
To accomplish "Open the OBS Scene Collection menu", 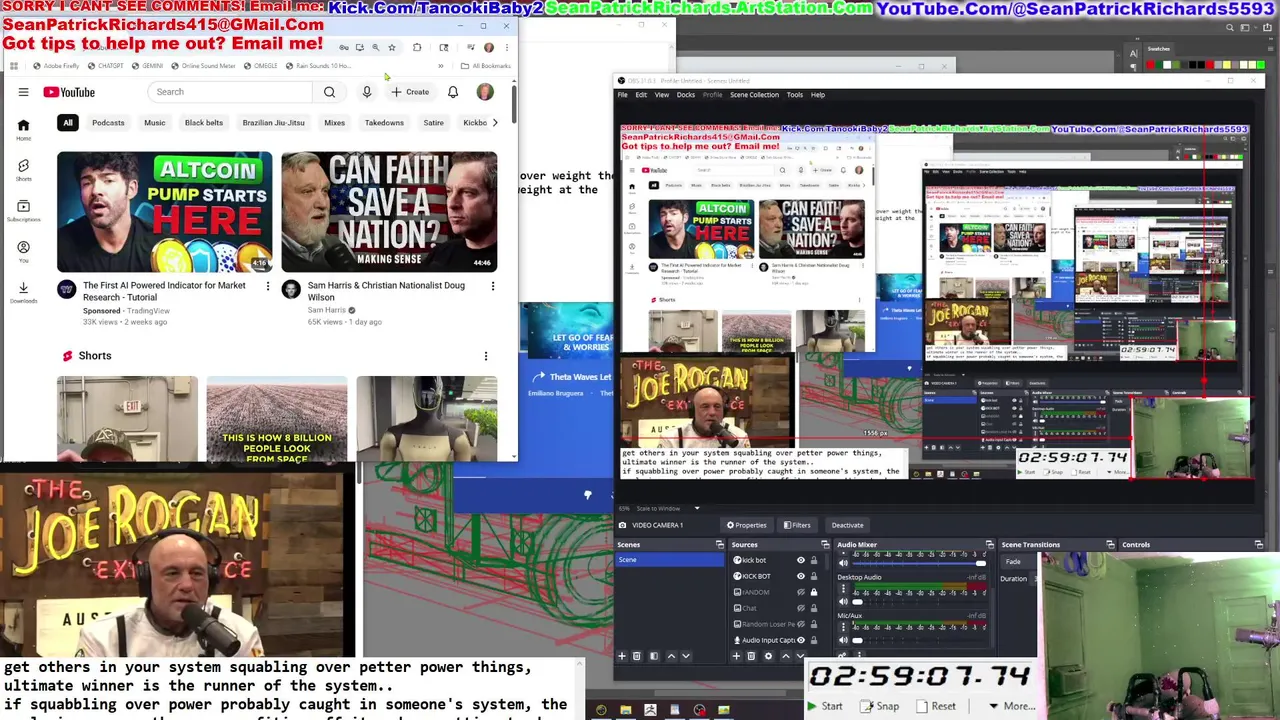I will click(x=754, y=95).
